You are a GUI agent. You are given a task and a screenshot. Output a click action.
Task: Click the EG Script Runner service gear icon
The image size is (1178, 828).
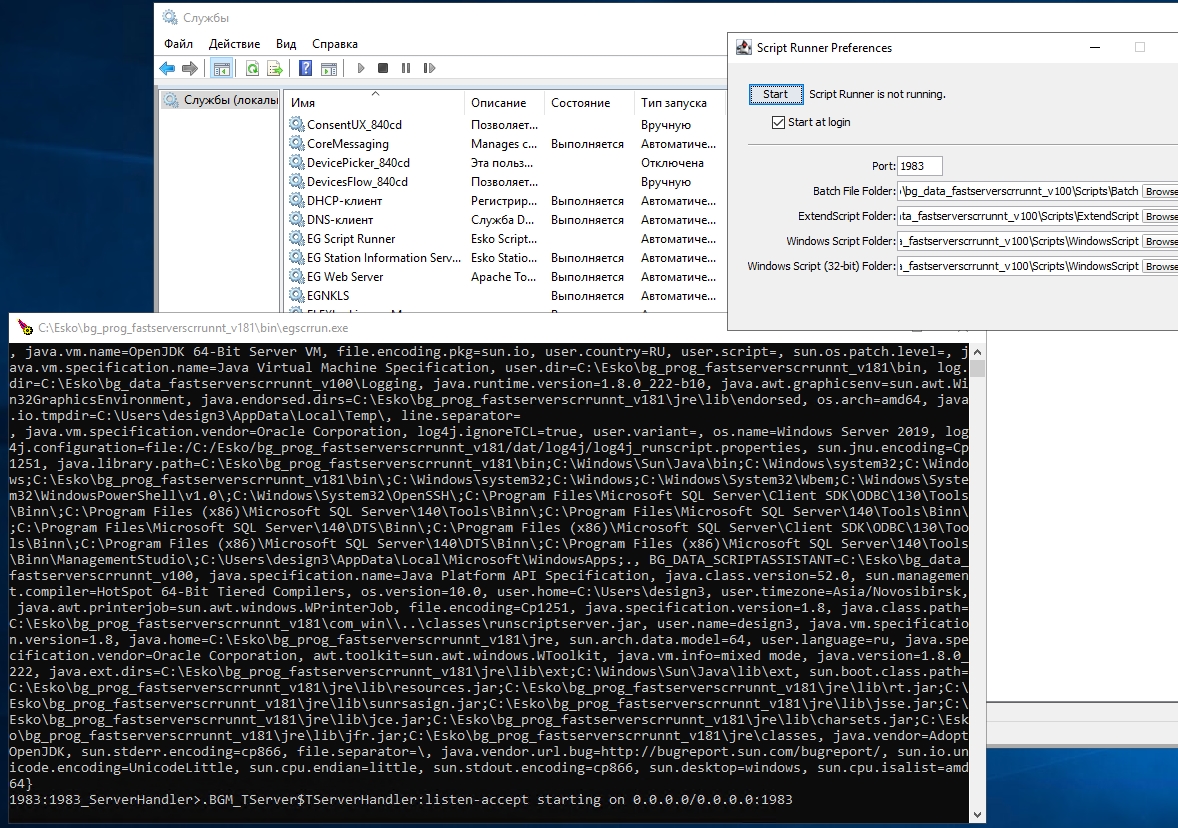coord(295,238)
